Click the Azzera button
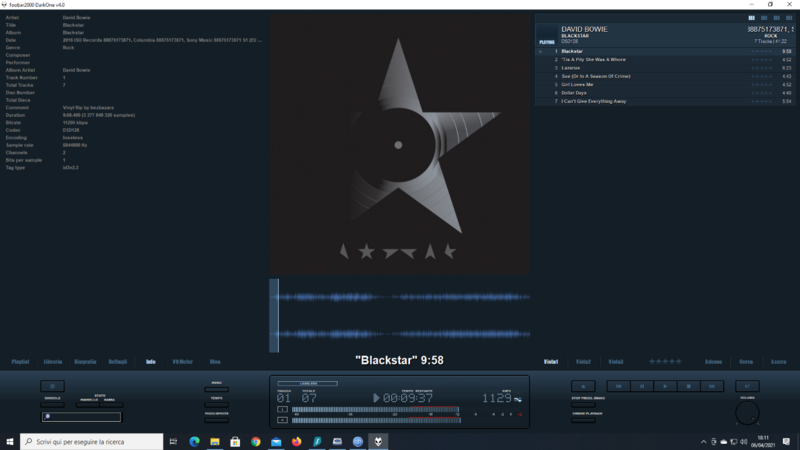This screenshot has width=800, height=450. 779,362
